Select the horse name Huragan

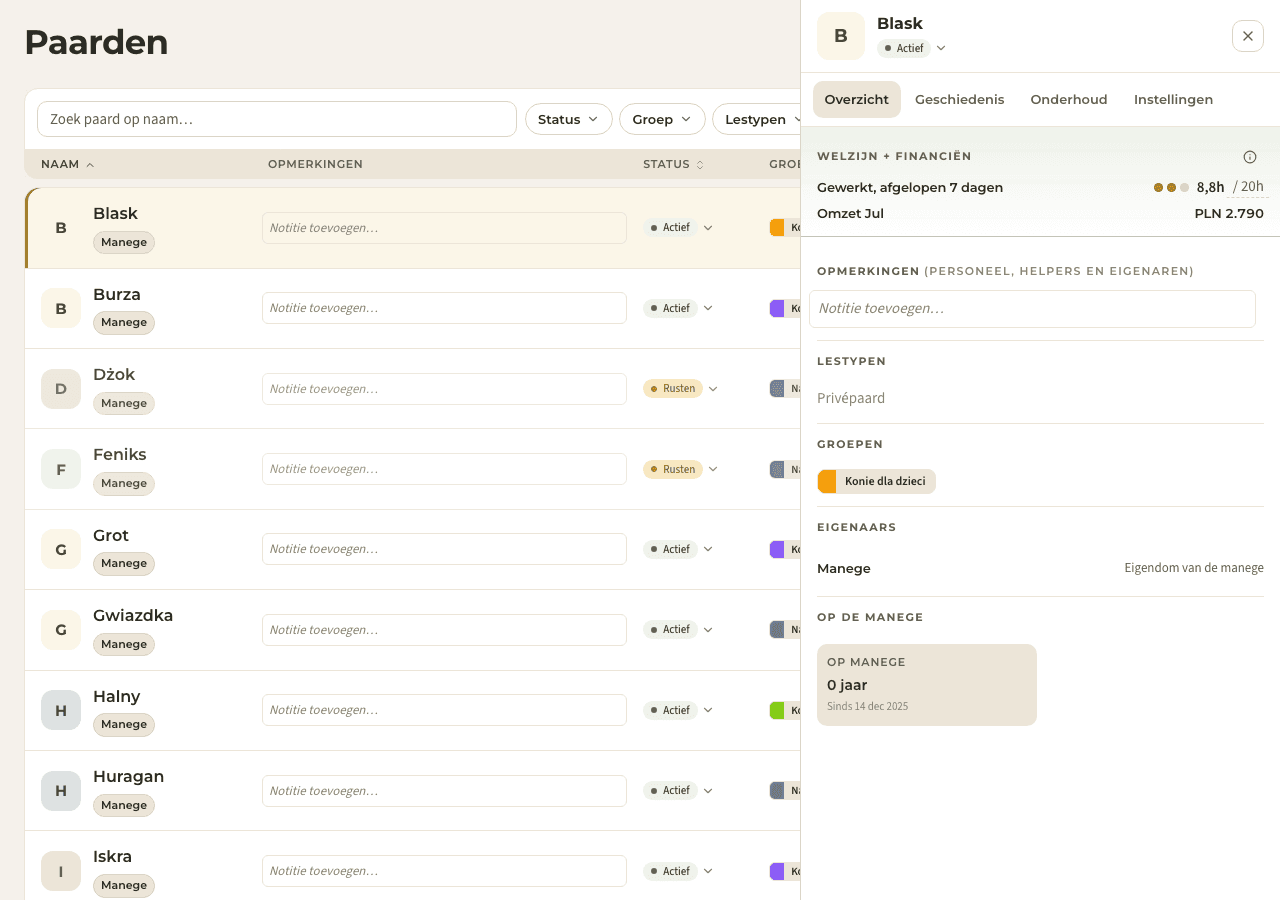point(128,776)
